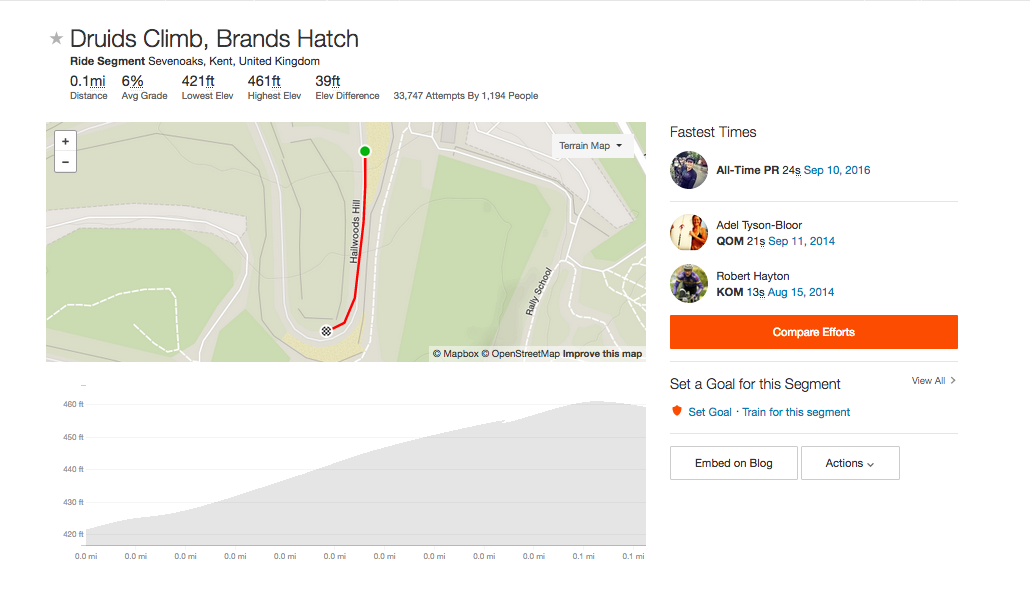Click the orange Set Goal shield icon
Screen dimensions: 1030x589
[677, 411]
